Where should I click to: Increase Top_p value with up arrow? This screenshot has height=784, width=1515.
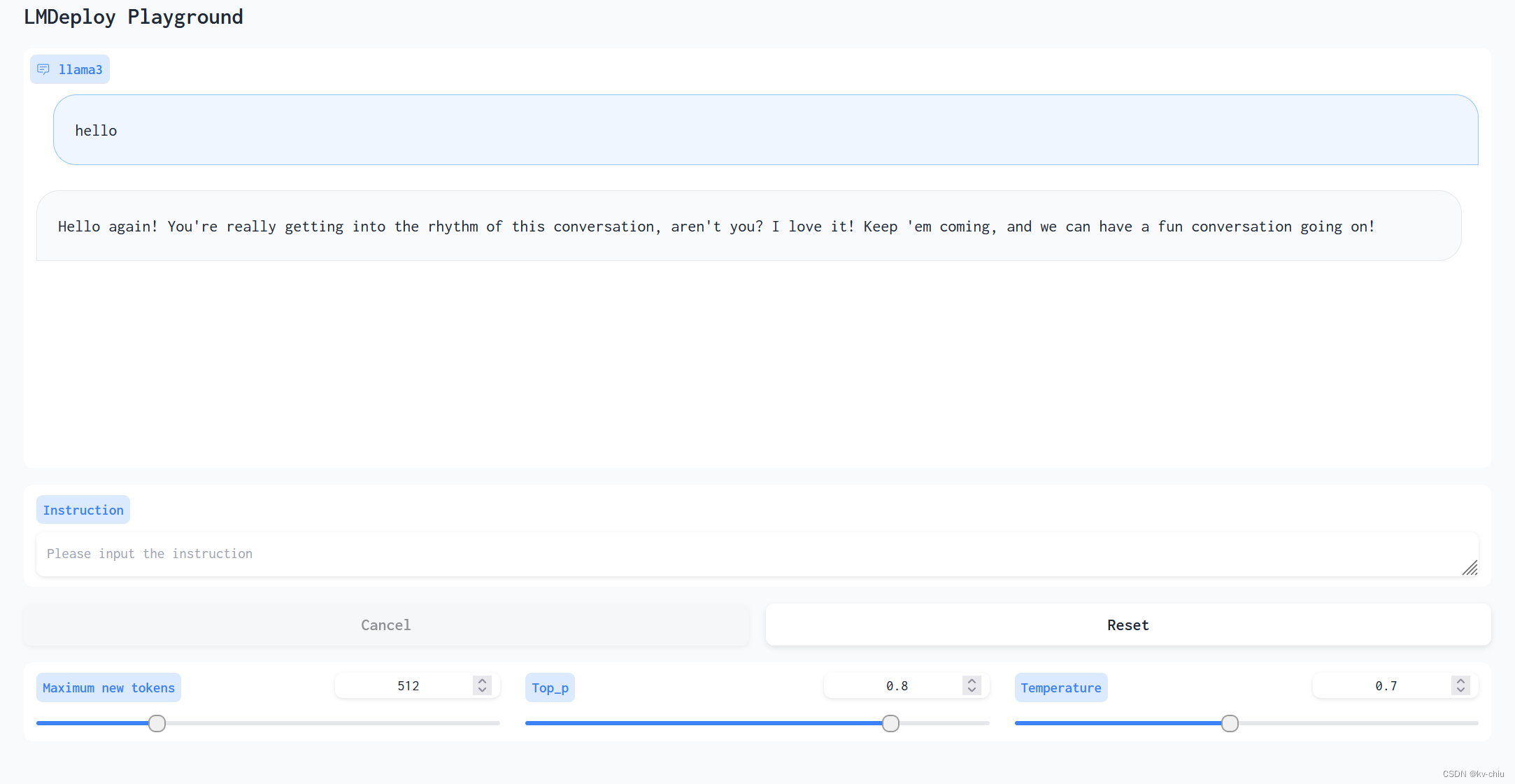pyautogui.click(x=972, y=681)
